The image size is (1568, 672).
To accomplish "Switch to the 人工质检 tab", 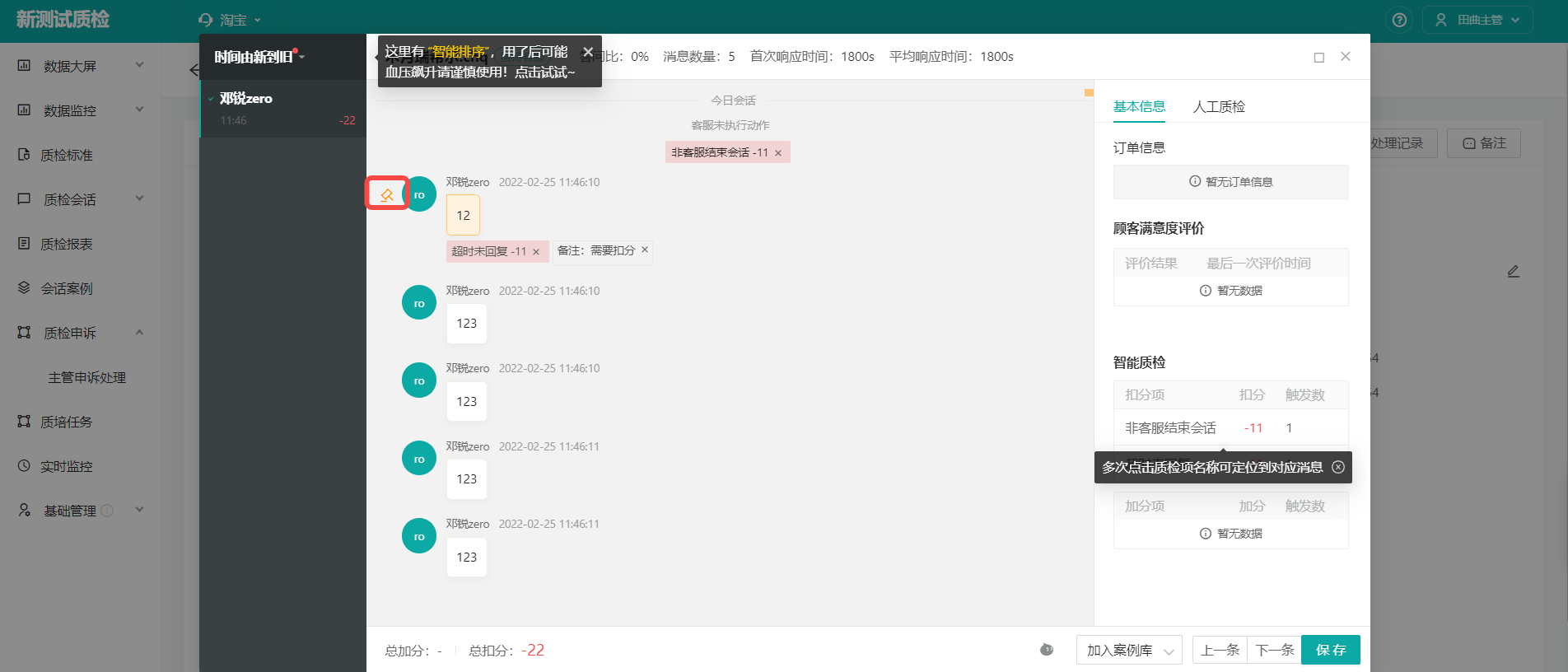I will pos(1219,106).
